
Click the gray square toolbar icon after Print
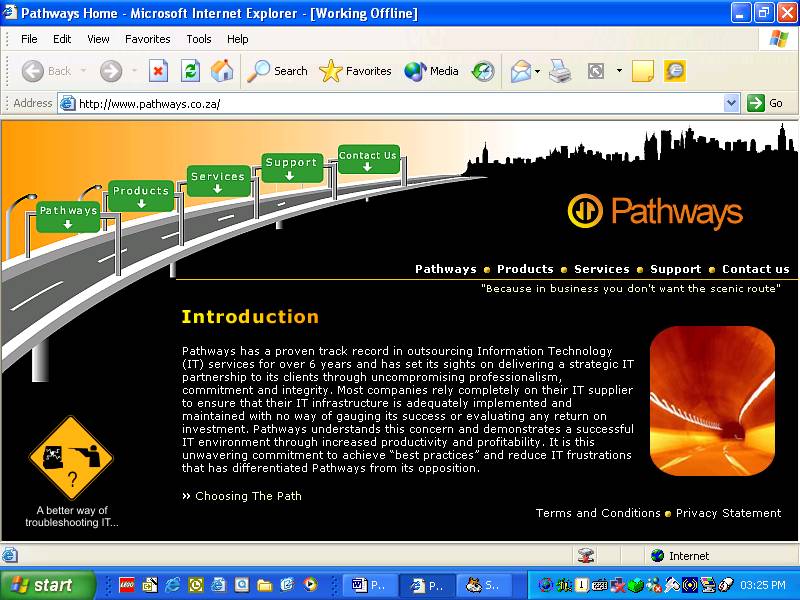click(x=596, y=71)
